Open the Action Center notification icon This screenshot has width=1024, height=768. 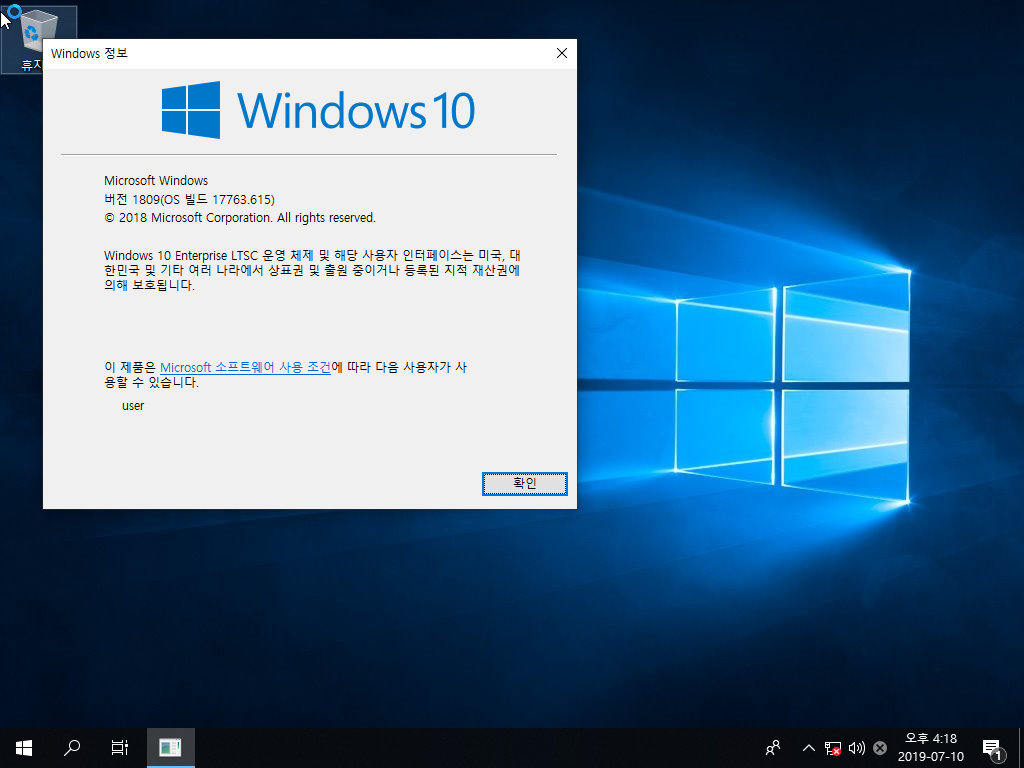(x=992, y=748)
